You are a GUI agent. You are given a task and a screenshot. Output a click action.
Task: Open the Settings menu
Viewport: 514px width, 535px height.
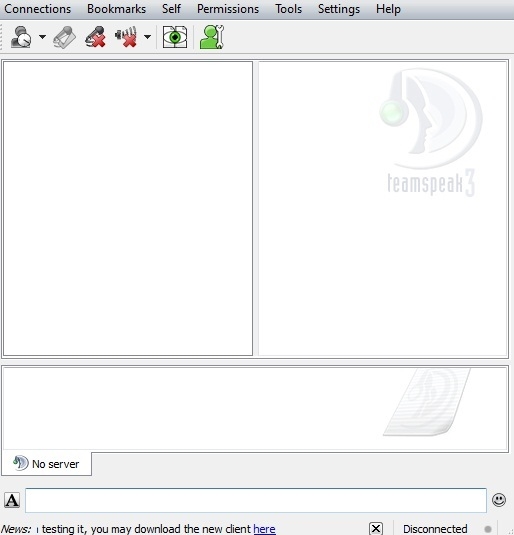coord(339,9)
